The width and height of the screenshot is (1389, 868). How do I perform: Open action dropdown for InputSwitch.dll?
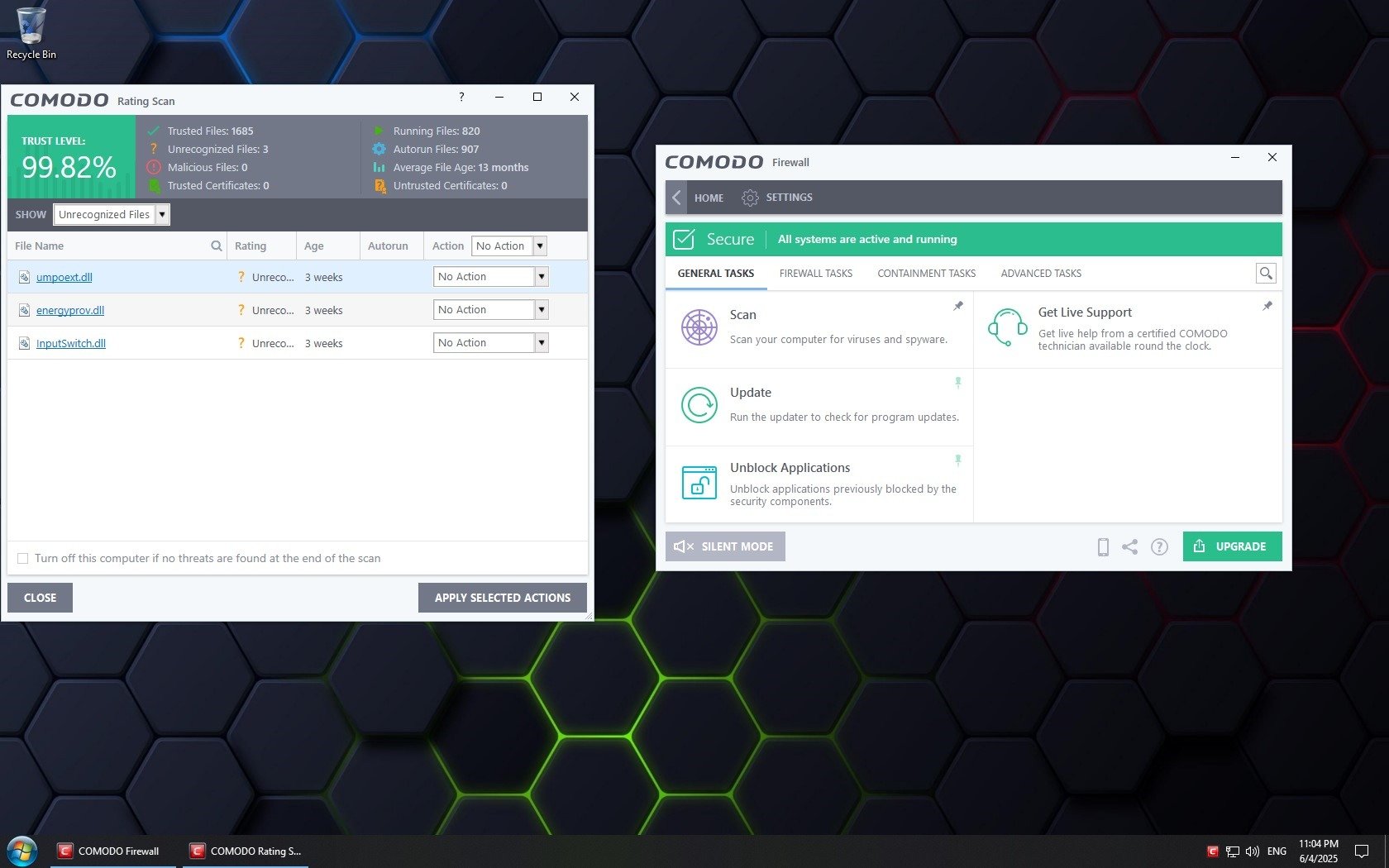pos(491,343)
